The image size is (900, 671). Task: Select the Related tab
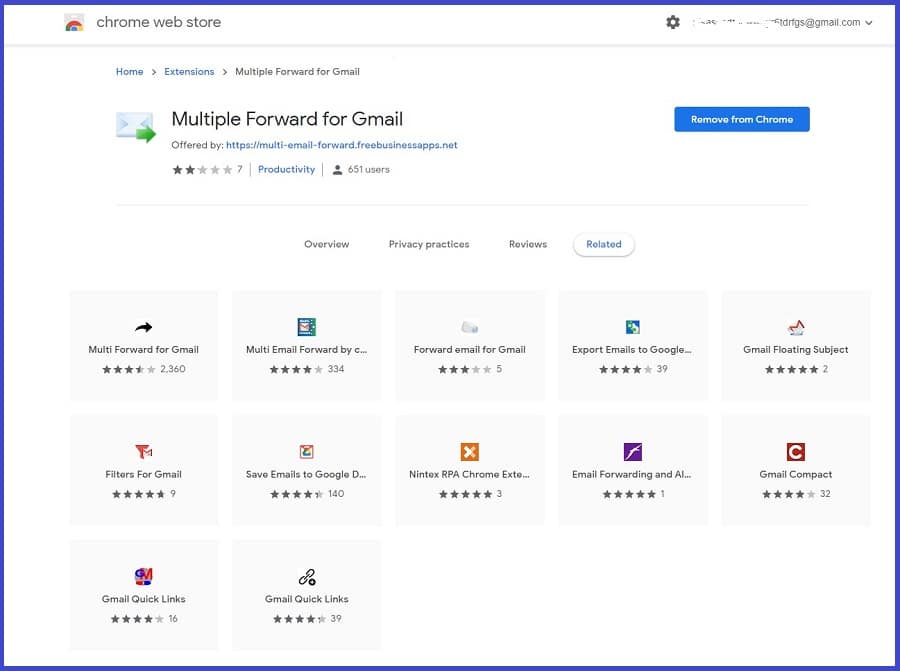[604, 245]
